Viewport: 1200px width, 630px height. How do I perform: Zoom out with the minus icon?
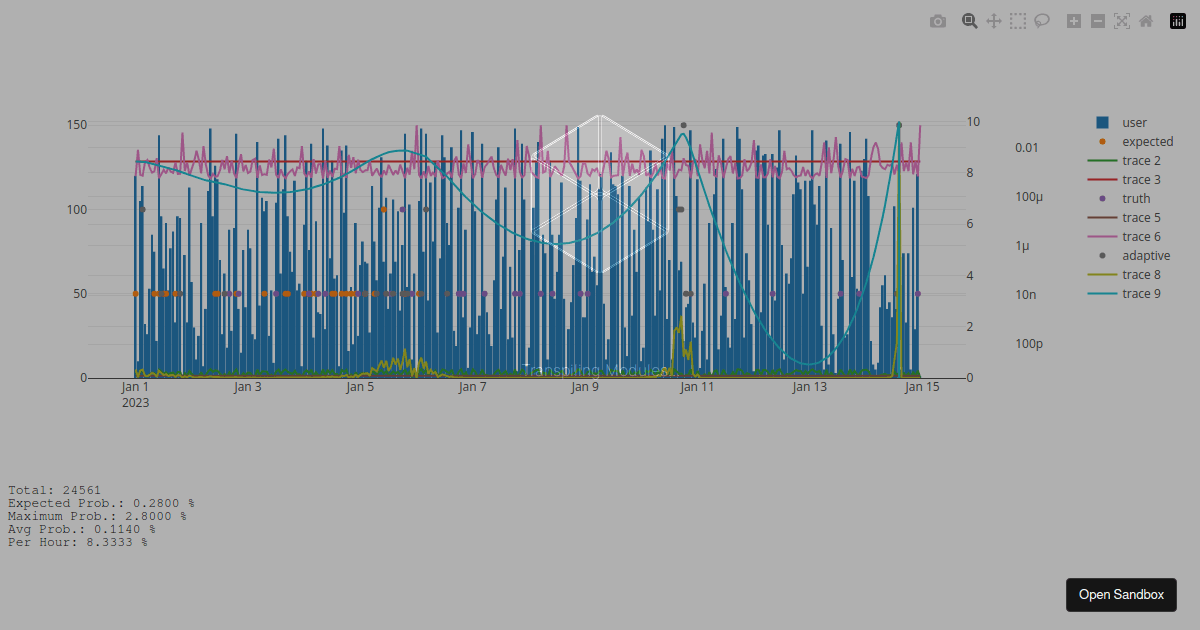[x=1097, y=21]
